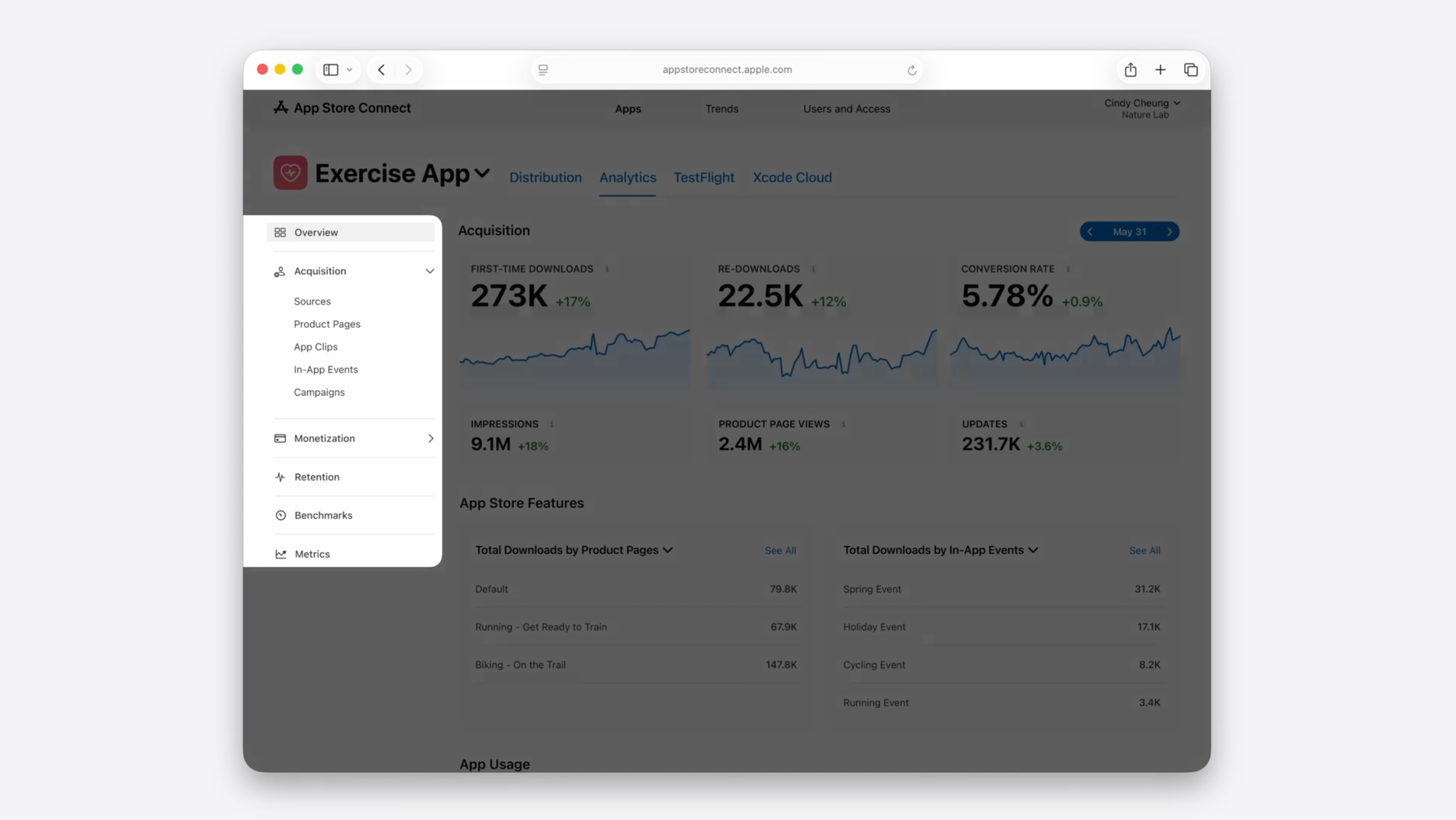This screenshot has height=820, width=1456.
Task: Click the Safari sidebar toggle icon
Action: click(331, 69)
